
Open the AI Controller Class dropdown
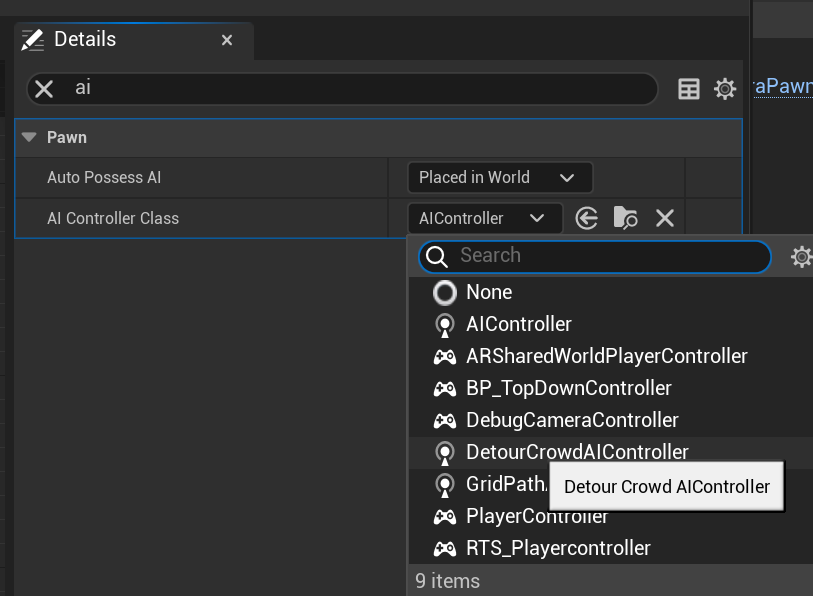pyautogui.click(x=484, y=218)
